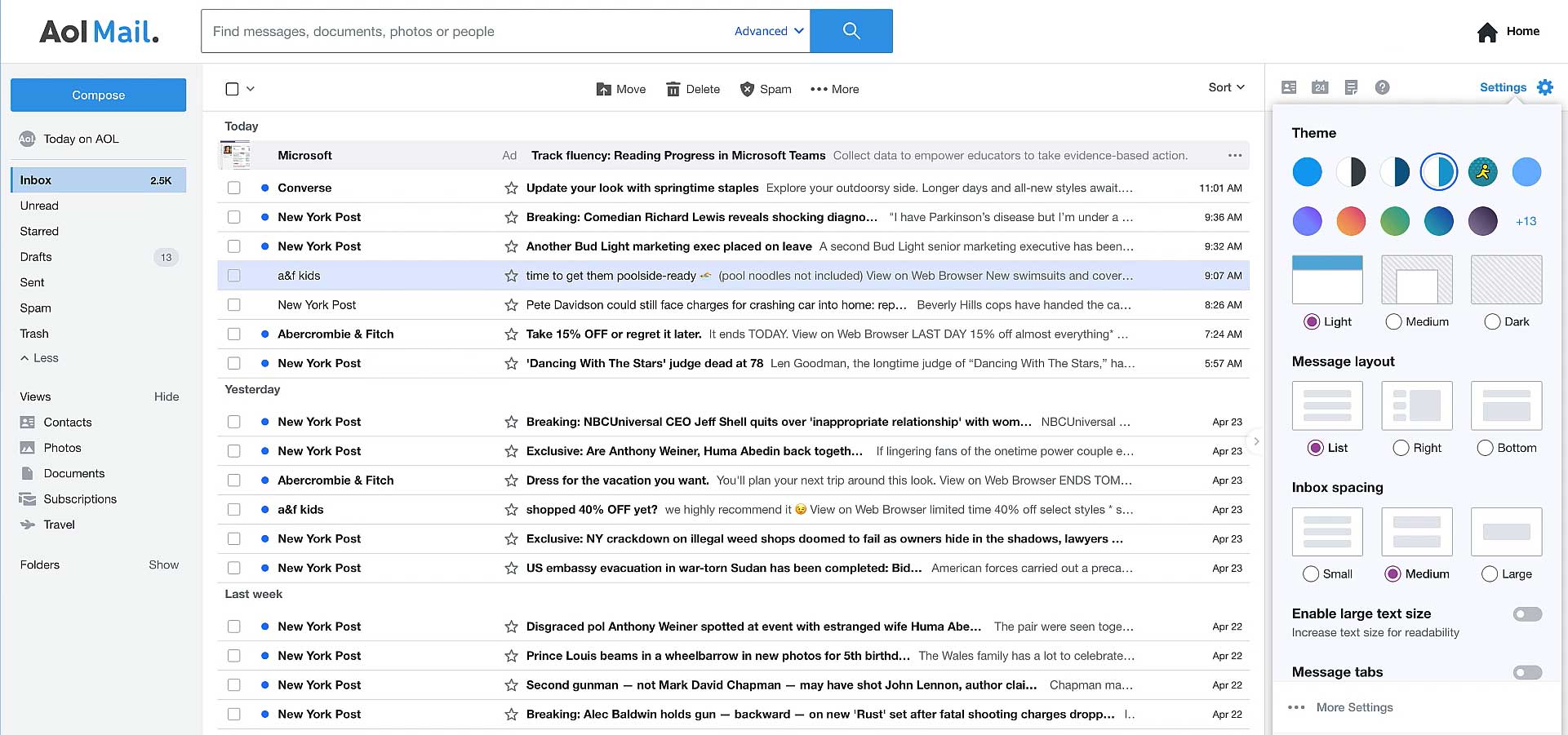Open the ad options ellipsis on Microsoft ad
This screenshot has width=1568, height=735.
[1235, 155]
